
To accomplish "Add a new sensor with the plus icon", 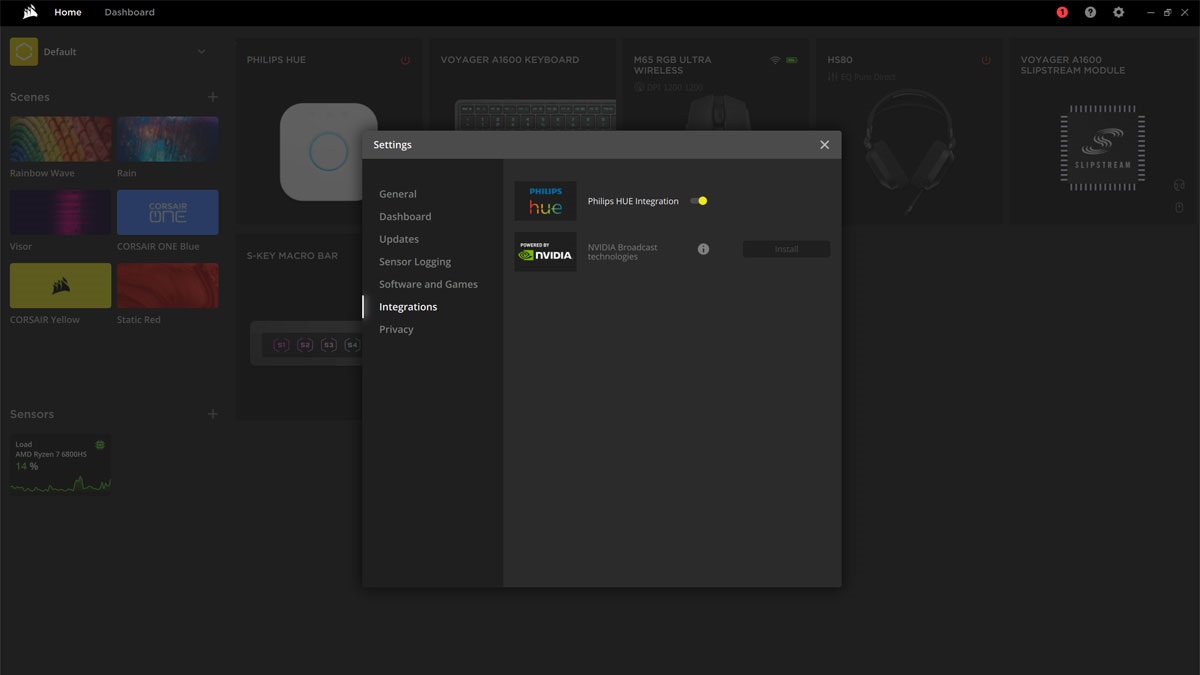I will coord(212,414).
